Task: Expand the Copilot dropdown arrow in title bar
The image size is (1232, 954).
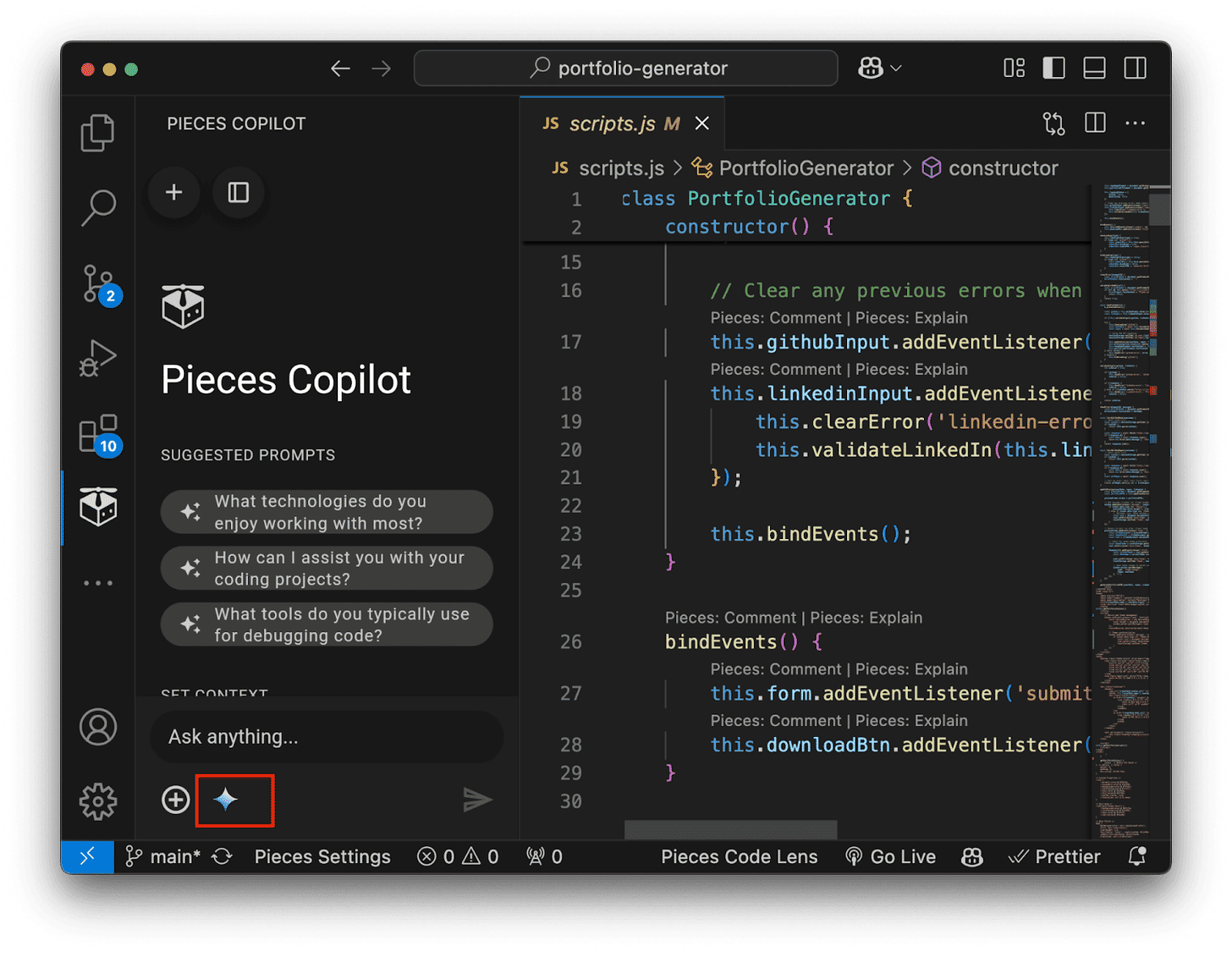Action: point(896,68)
